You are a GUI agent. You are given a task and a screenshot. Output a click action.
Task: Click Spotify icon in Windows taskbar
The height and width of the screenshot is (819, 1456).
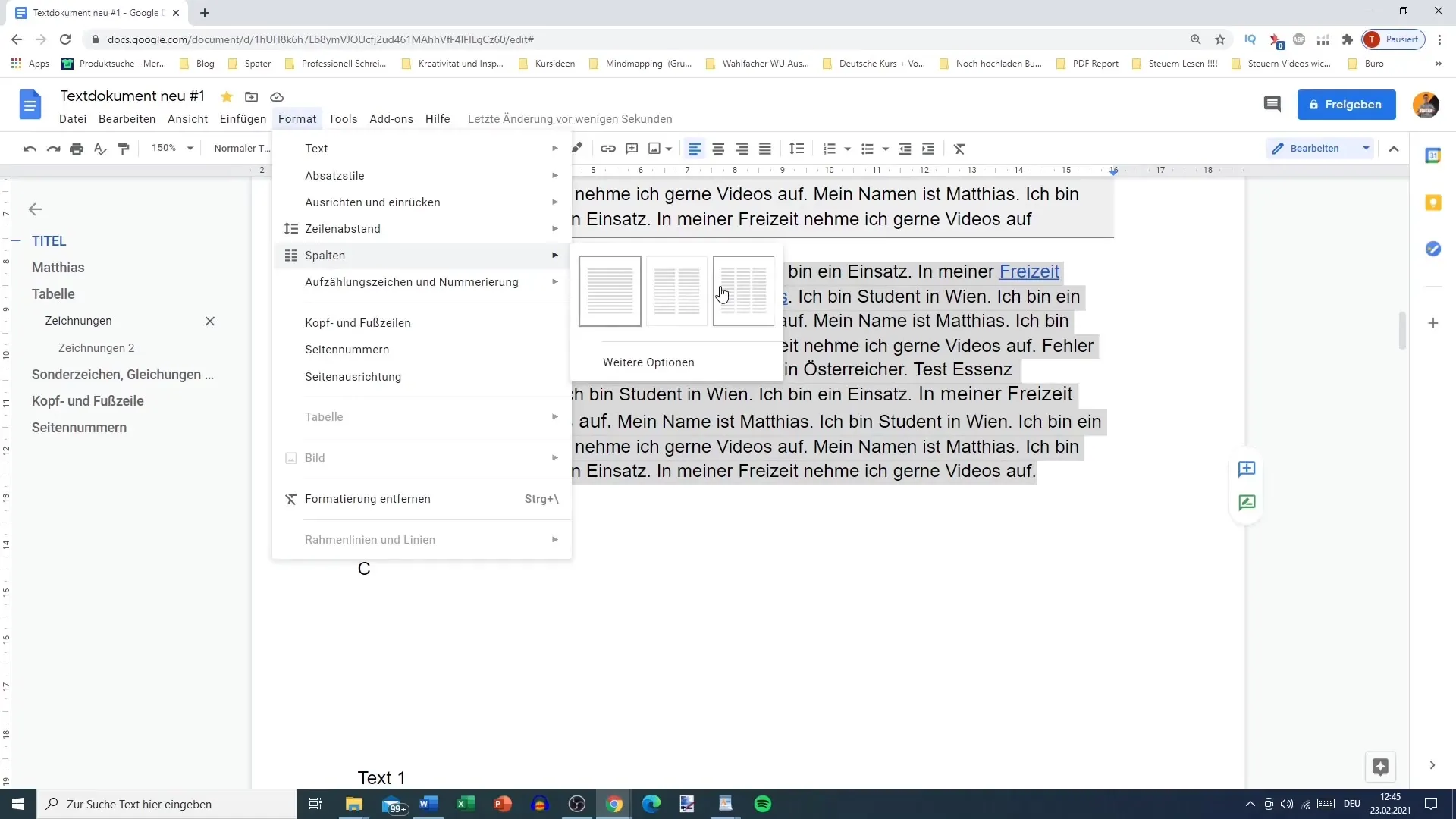763,803
